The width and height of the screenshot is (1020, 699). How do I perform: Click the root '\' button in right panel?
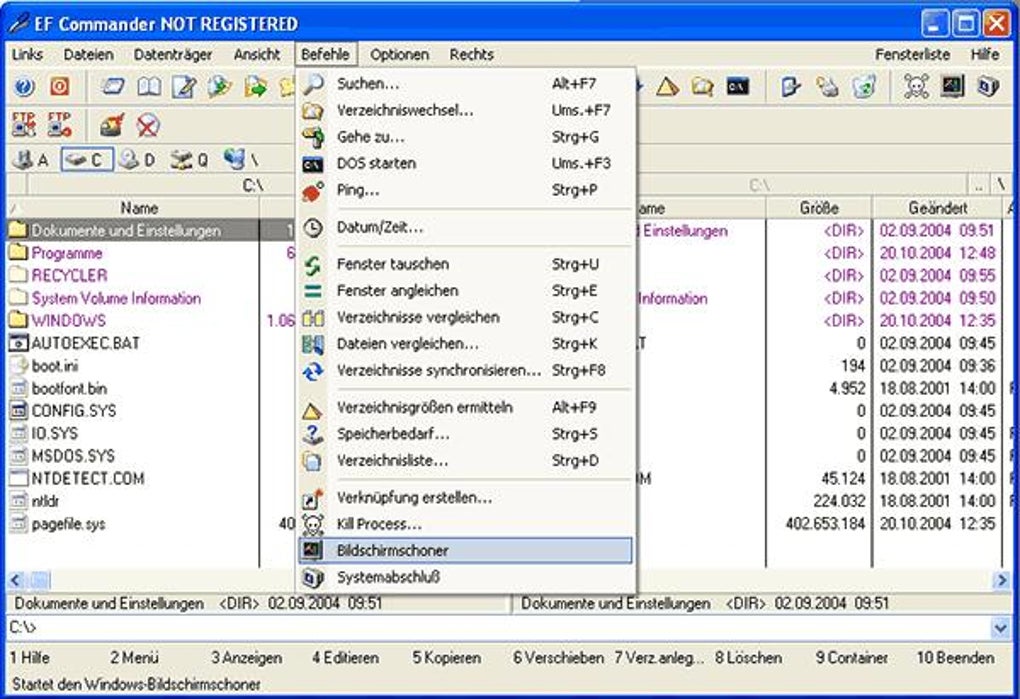(1000, 185)
